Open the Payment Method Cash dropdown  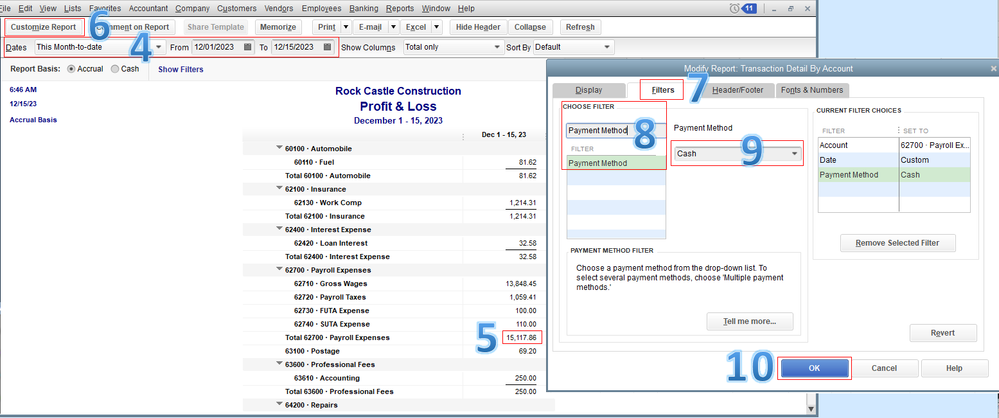pyautogui.click(x=795, y=154)
